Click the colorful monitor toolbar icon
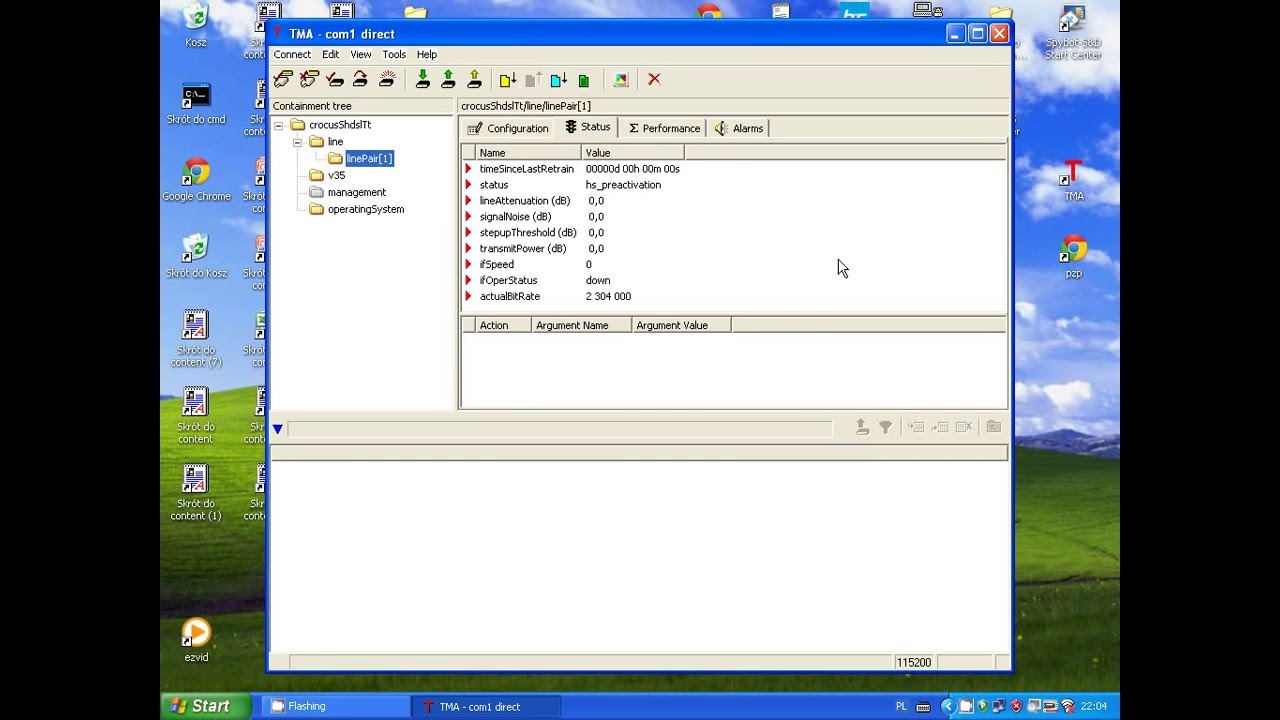The image size is (1280, 720). pyautogui.click(x=621, y=79)
